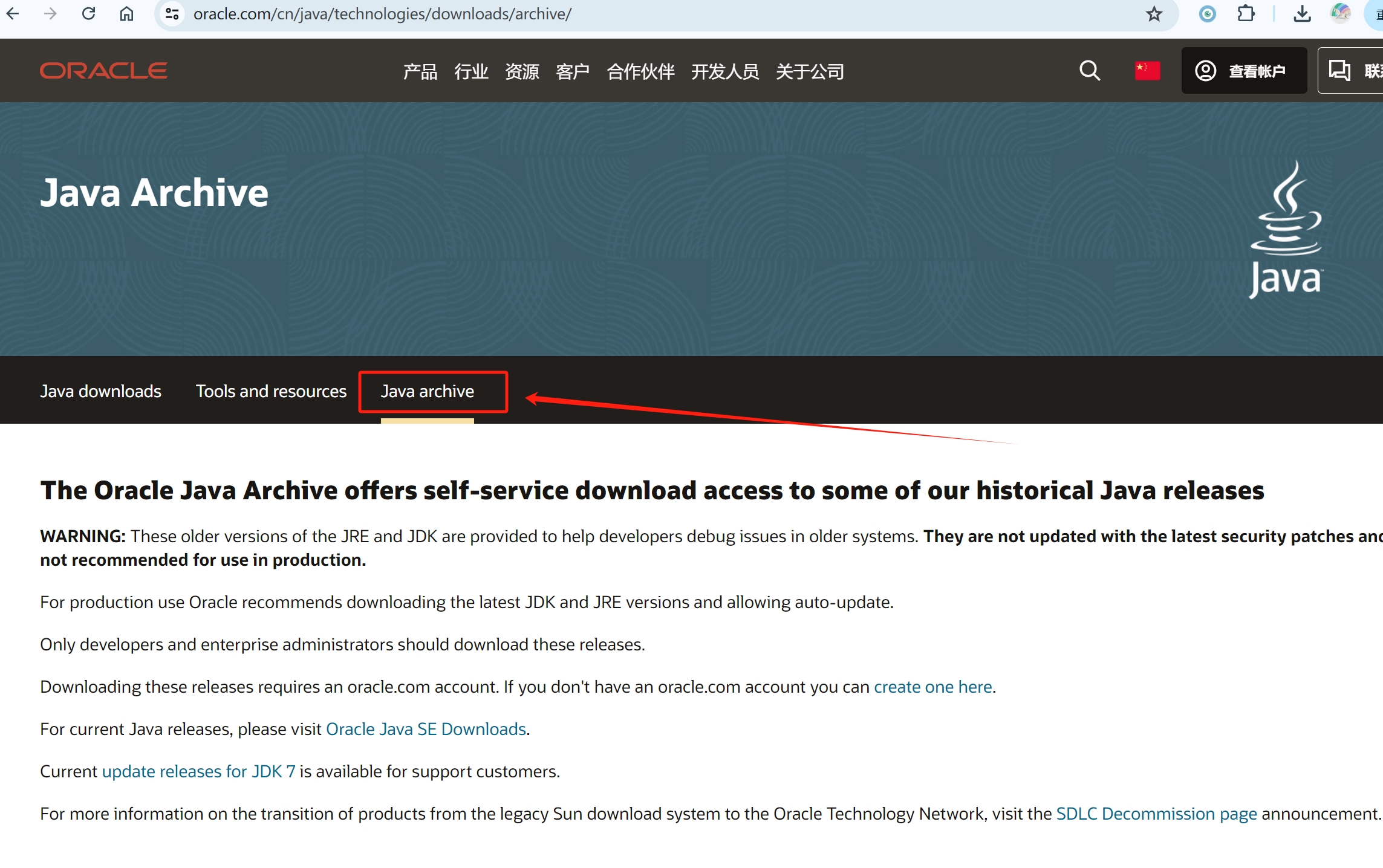Click the Oracle logo
The width and height of the screenshot is (1383, 868).
pos(103,71)
